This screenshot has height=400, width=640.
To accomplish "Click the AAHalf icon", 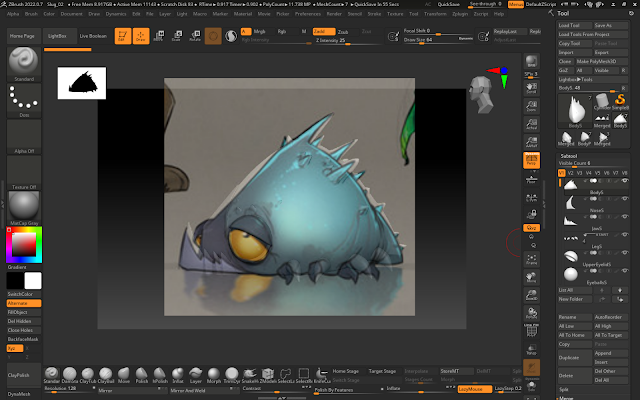I will click(x=531, y=142).
